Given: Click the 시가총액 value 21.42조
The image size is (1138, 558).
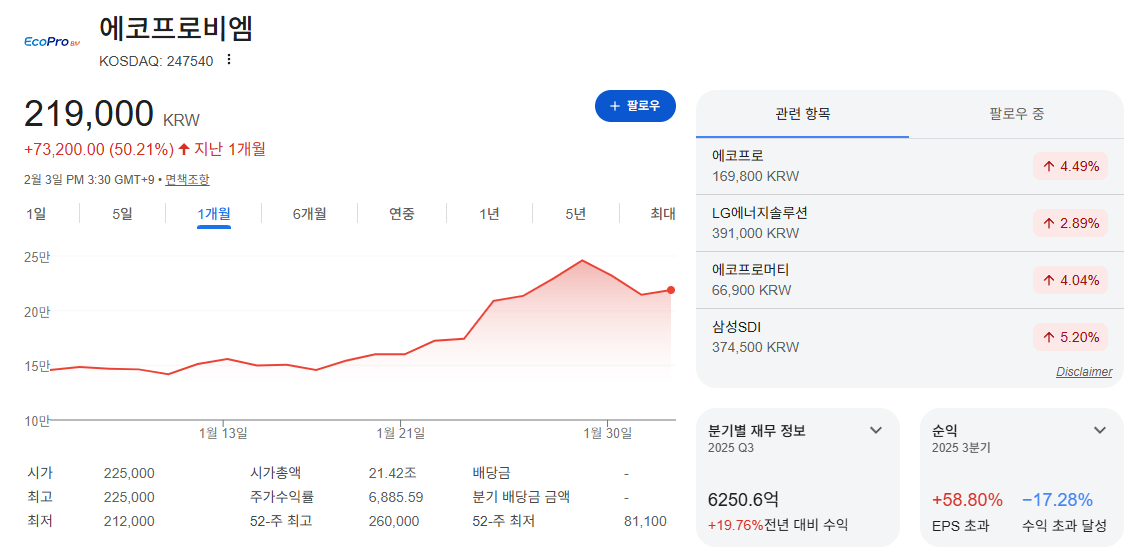Looking at the screenshot, I should click(x=393, y=473).
